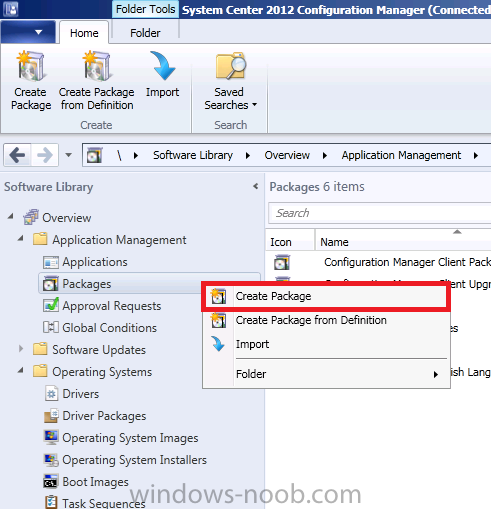Image resolution: width=491 pixels, height=509 pixels.
Task: Select the Folder Tools contextual tab
Action: coord(145,9)
